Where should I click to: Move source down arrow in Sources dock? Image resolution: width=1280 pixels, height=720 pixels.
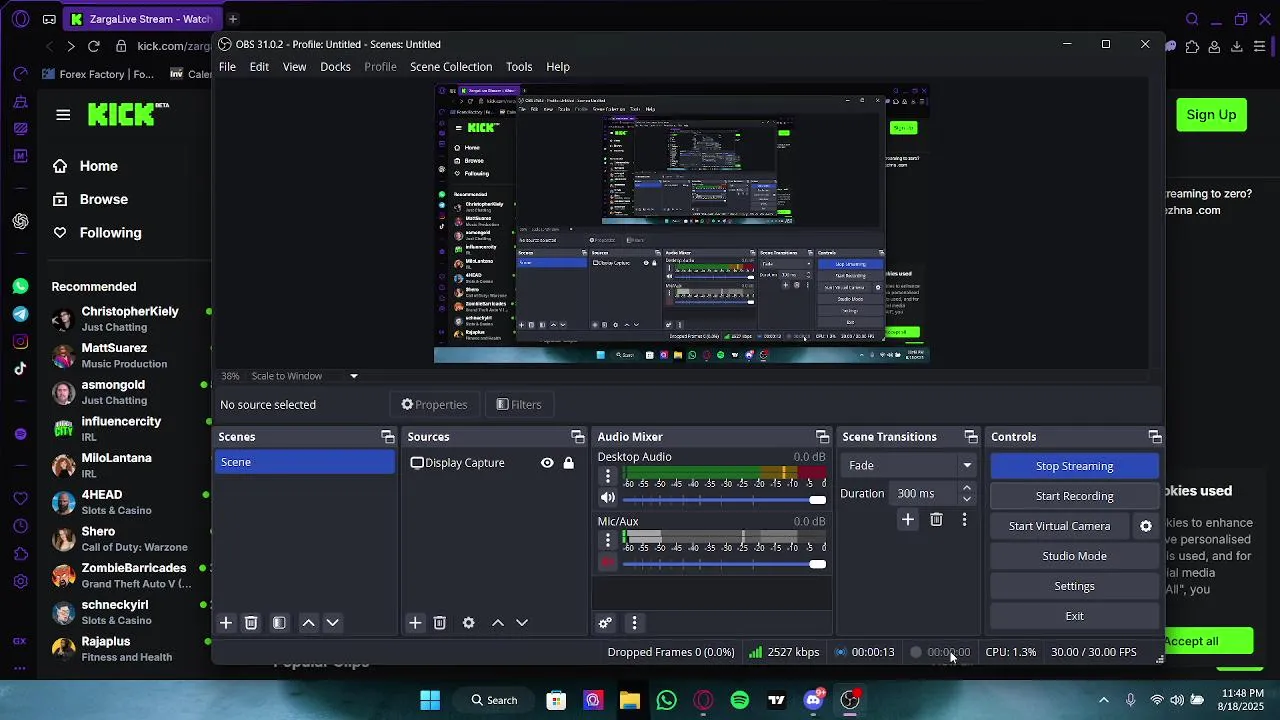coord(522,623)
